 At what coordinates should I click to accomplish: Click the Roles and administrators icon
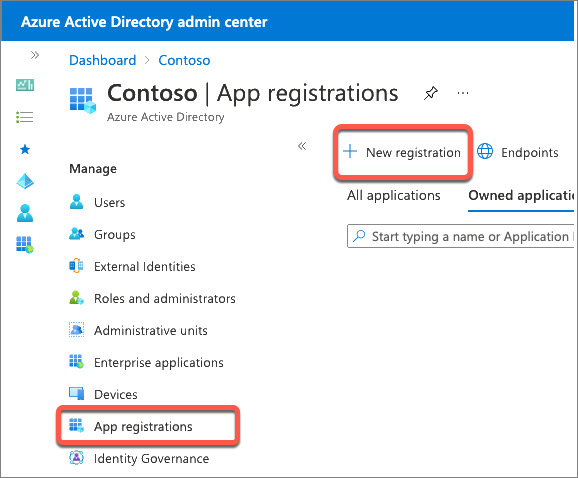click(x=76, y=298)
